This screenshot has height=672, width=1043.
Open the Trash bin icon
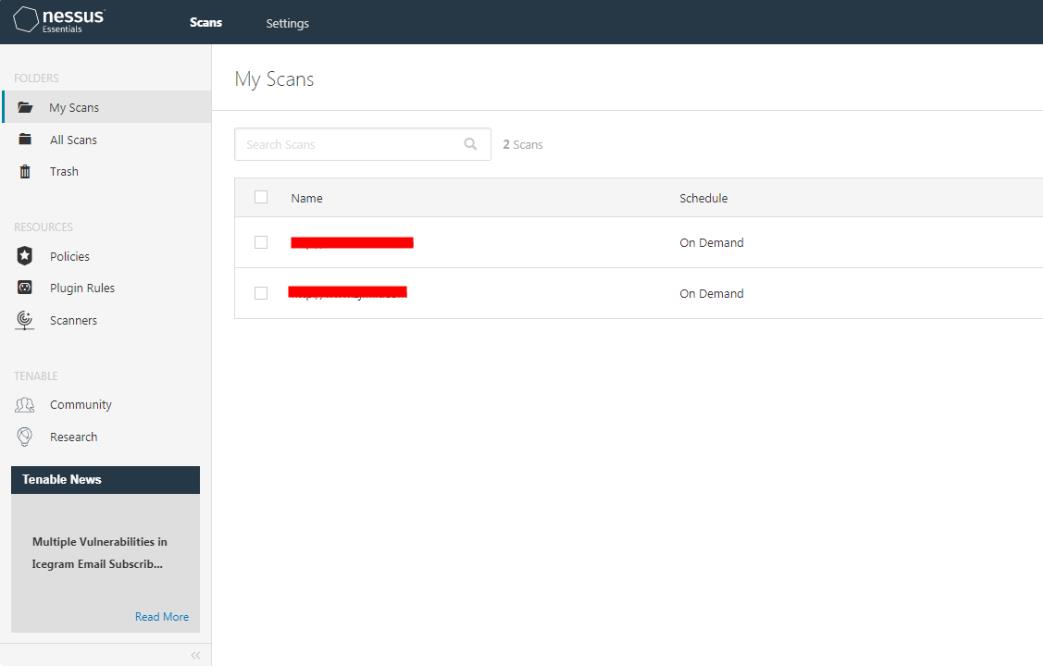tap(25, 172)
